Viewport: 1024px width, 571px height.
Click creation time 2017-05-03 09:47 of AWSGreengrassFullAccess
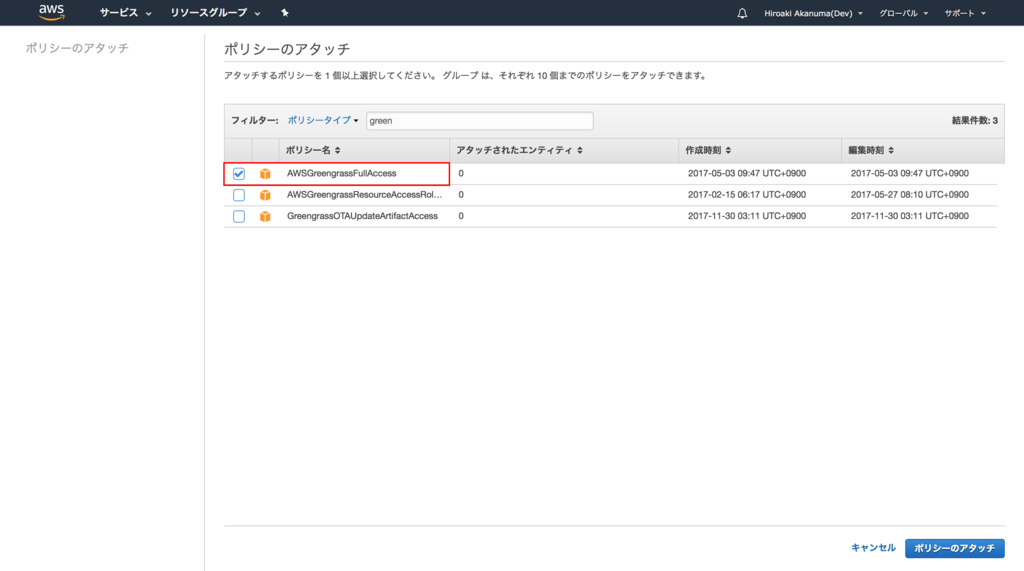tap(746, 173)
